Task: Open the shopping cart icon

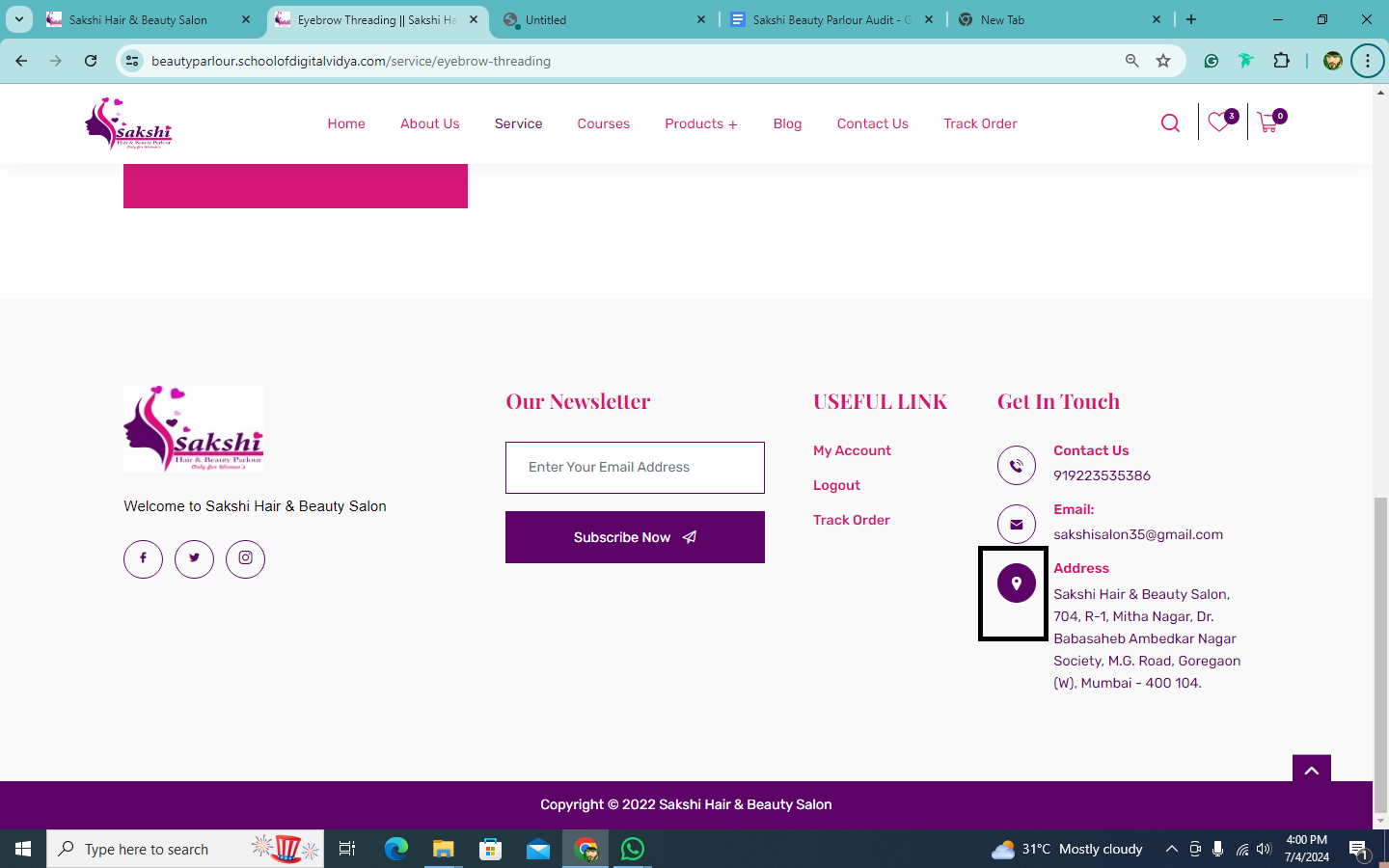Action: point(1268,122)
